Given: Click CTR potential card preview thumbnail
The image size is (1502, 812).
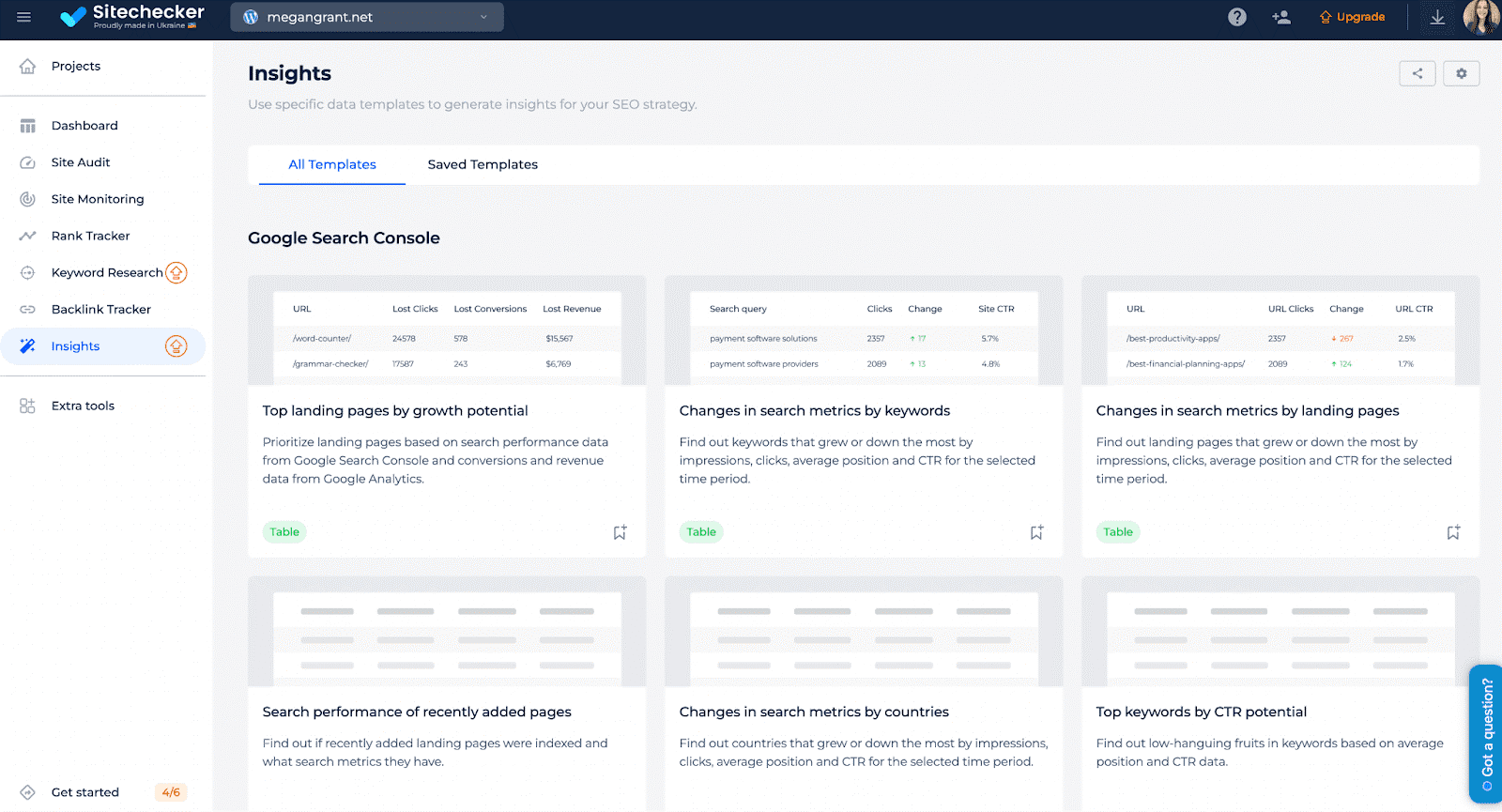Looking at the screenshot, I should coord(1280,632).
